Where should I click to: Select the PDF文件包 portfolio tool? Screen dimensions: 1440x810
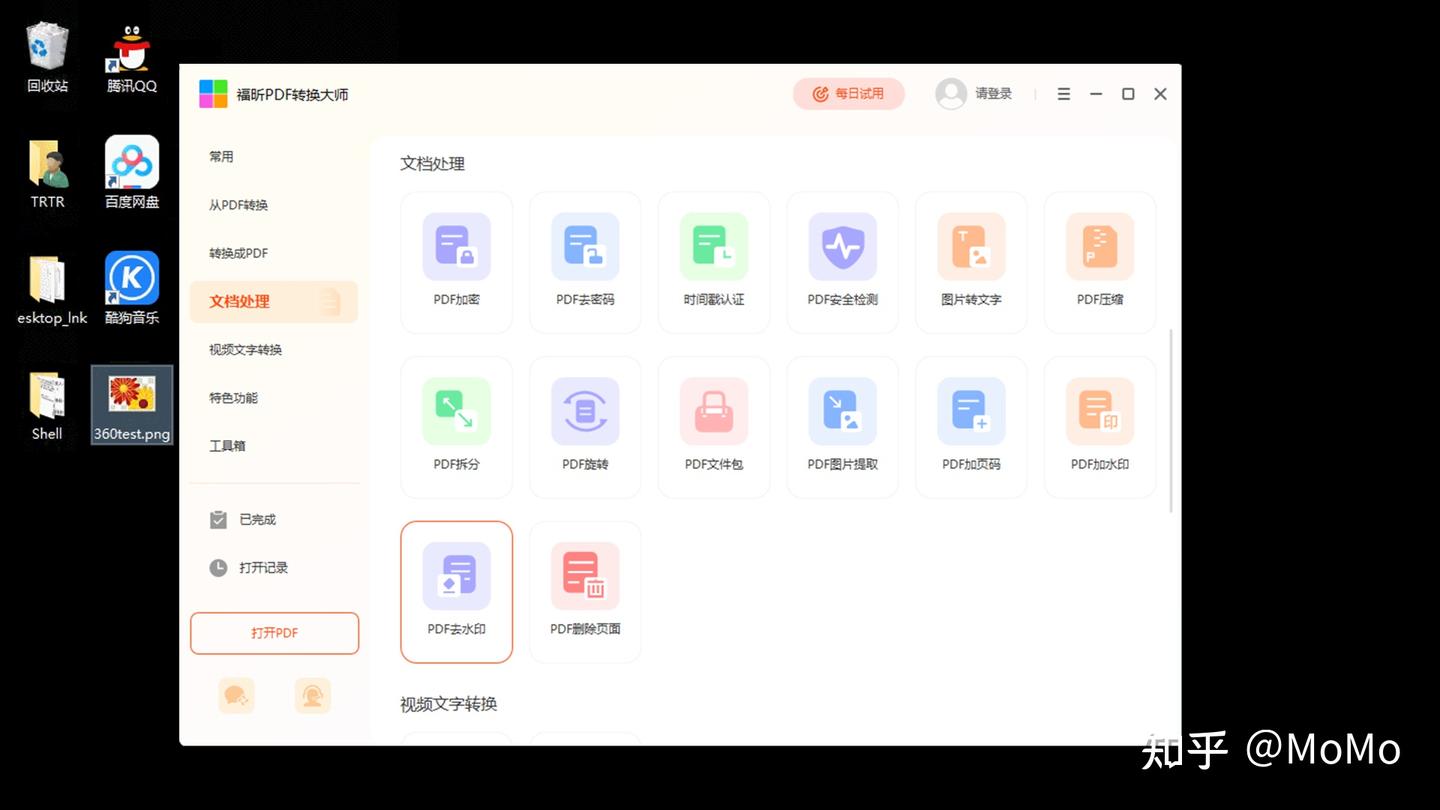pyautogui.click(x=714, y=427)
